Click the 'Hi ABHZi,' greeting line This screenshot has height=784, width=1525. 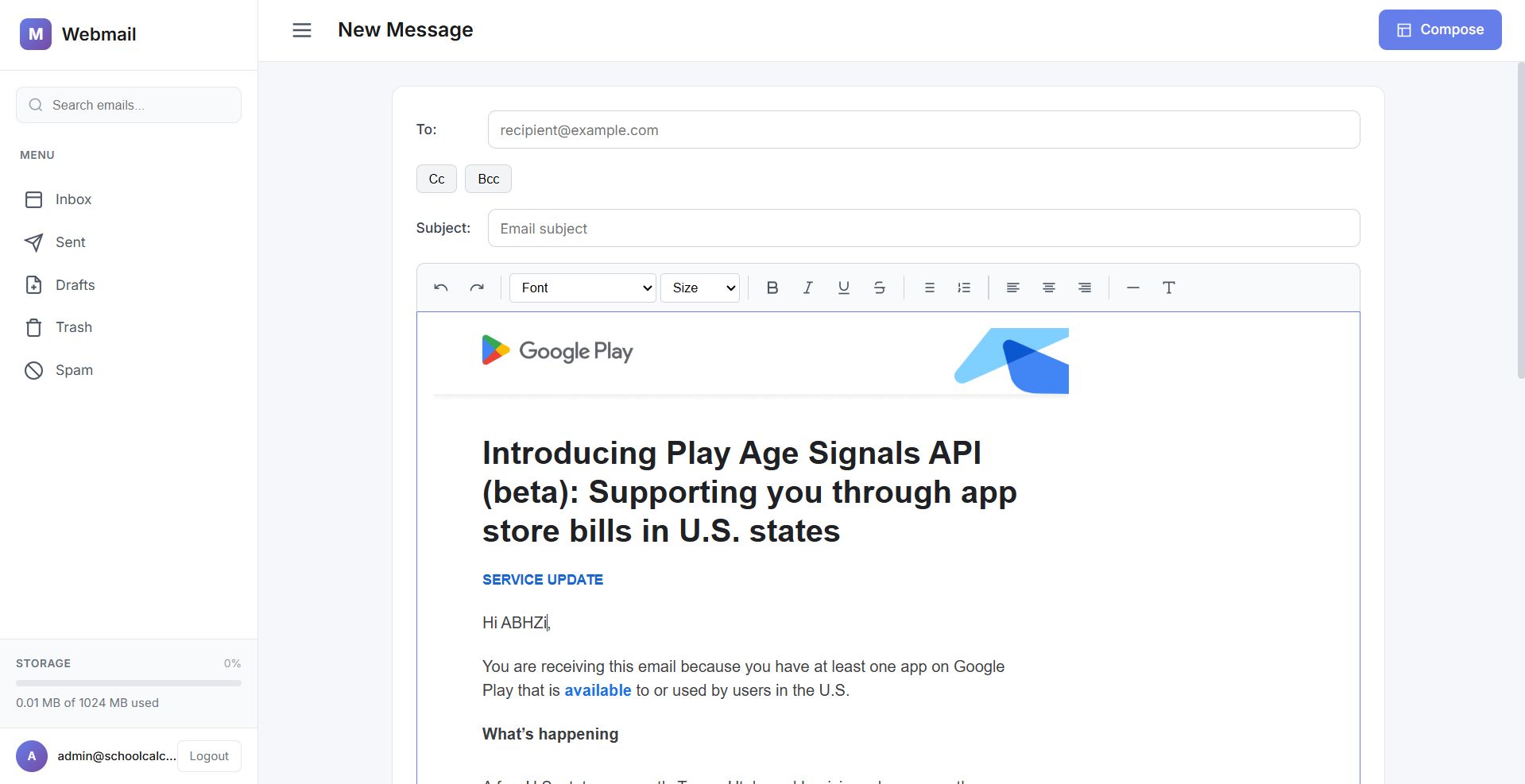coord(517,623)
